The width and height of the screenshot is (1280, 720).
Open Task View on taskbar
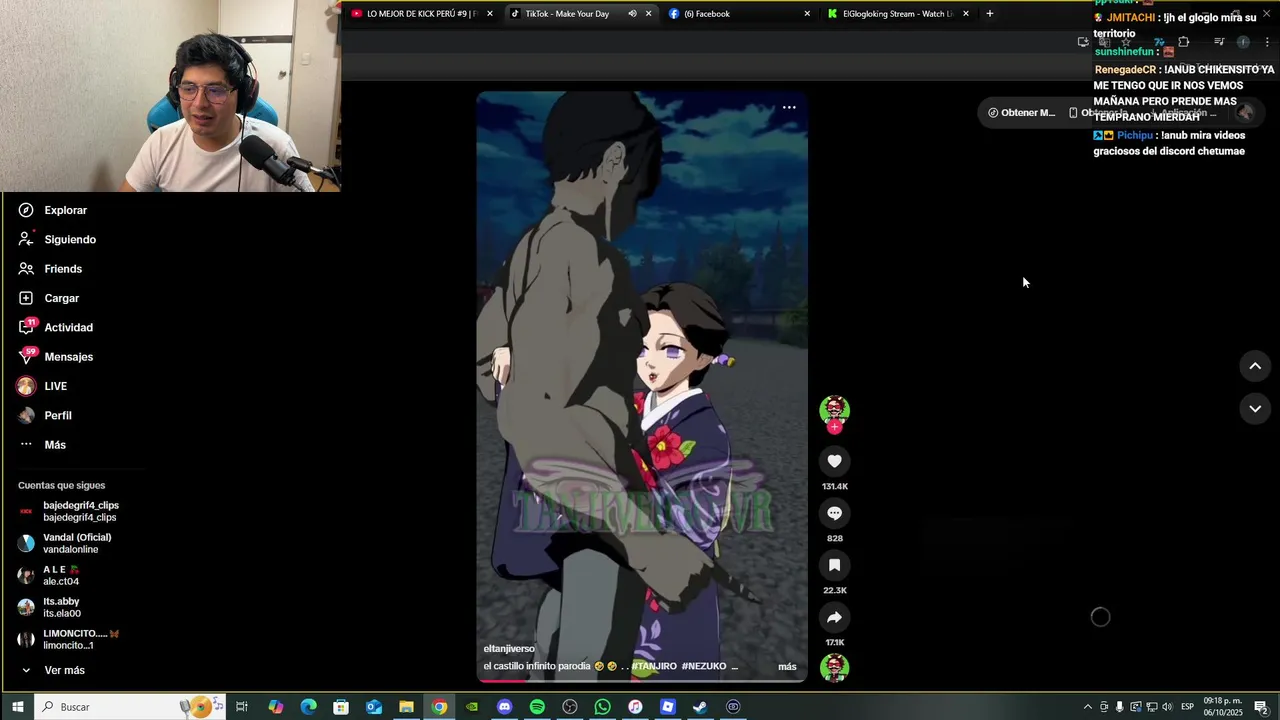242,707
